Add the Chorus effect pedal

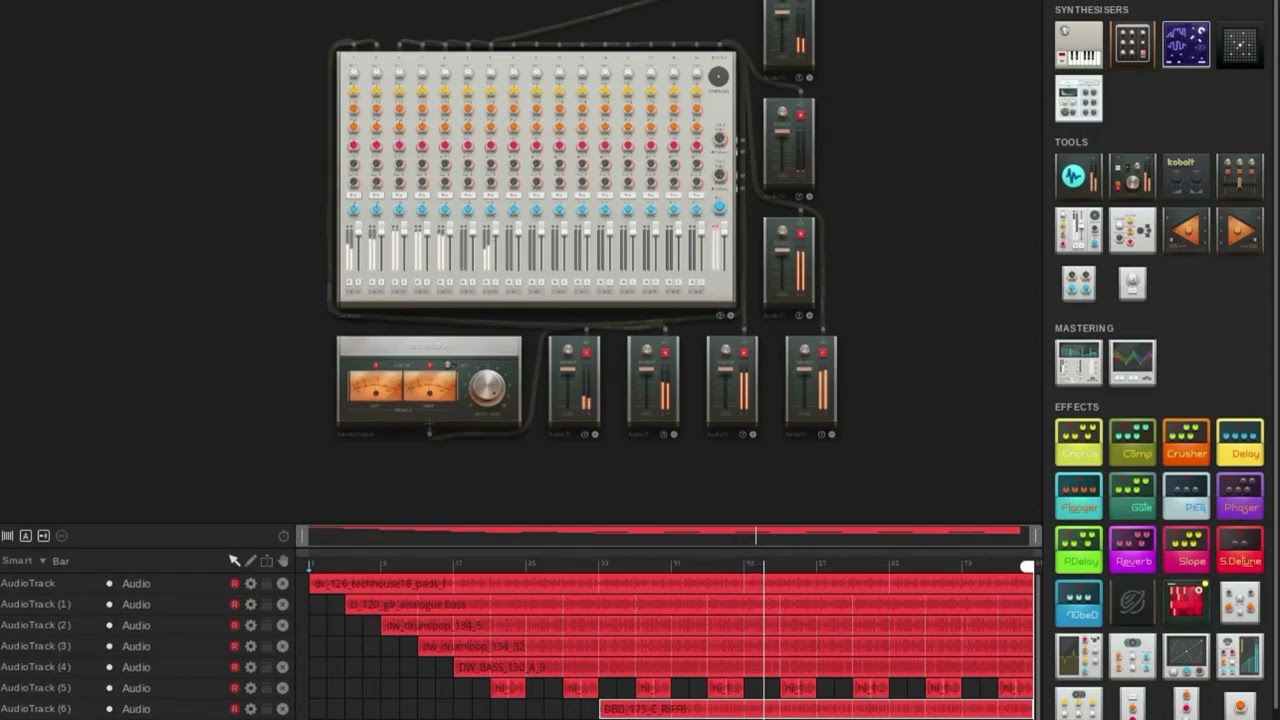[1078, 443]
